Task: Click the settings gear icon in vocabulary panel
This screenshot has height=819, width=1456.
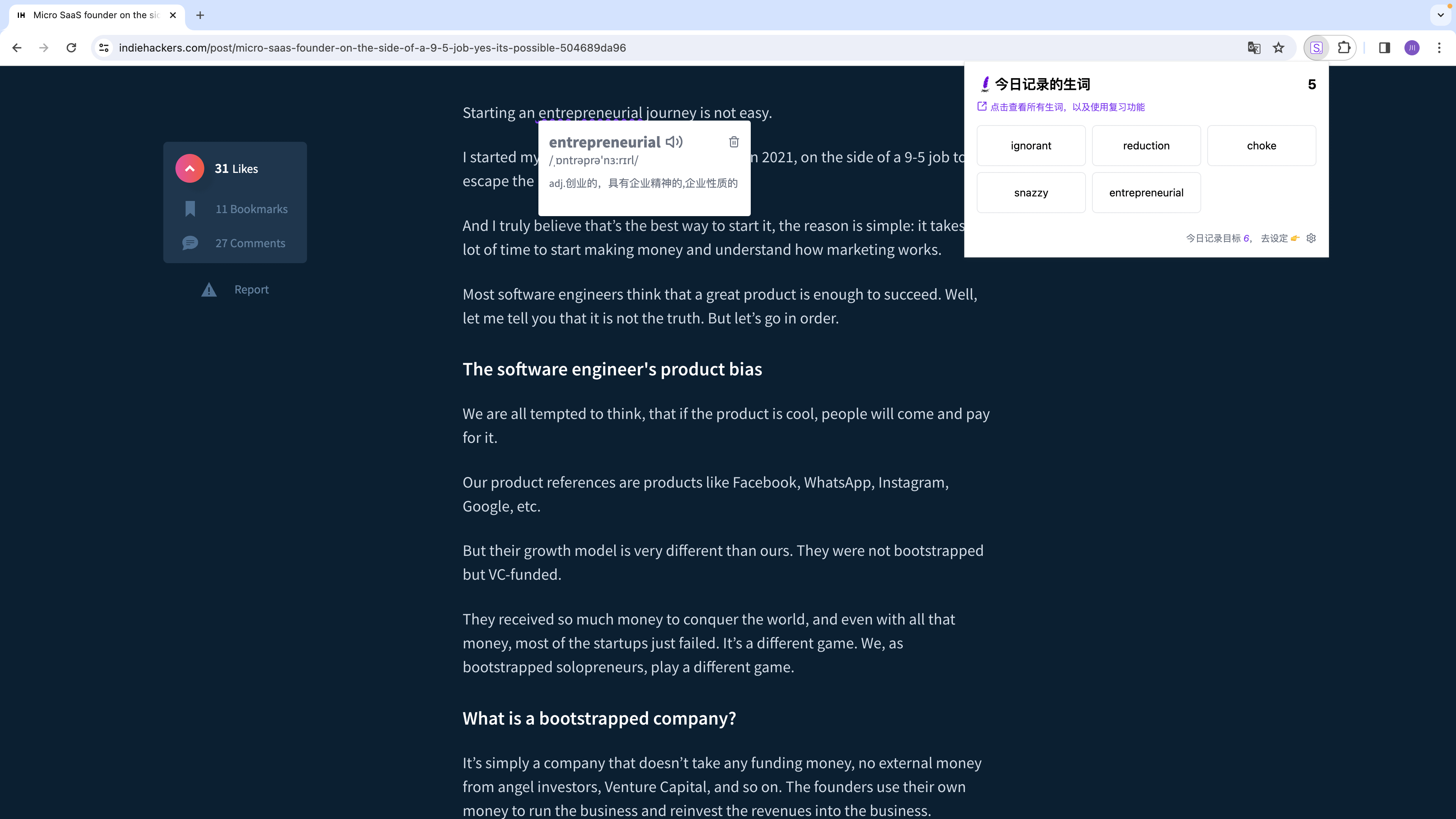Action: click(1311, 238)
